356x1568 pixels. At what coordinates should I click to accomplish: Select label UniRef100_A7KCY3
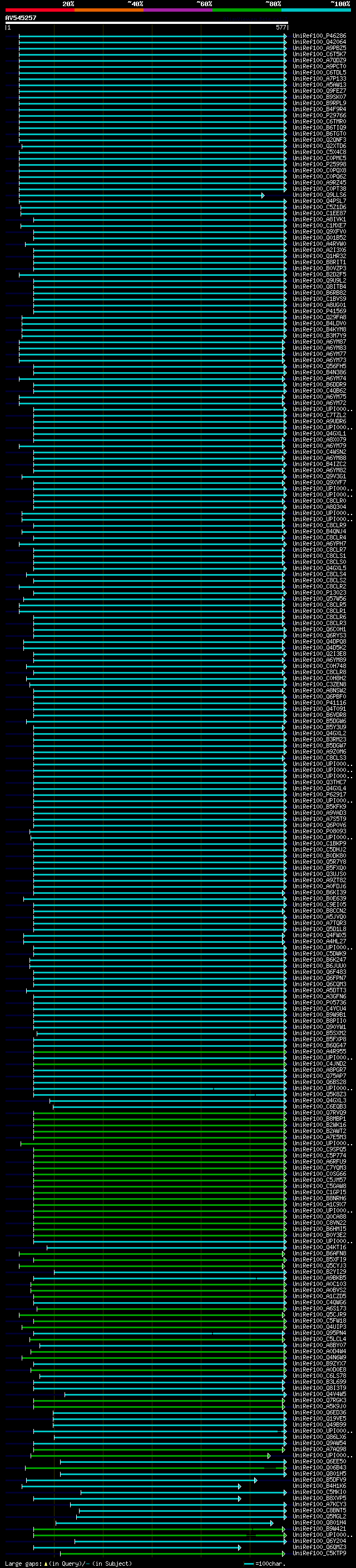(x=319, y=1504)
